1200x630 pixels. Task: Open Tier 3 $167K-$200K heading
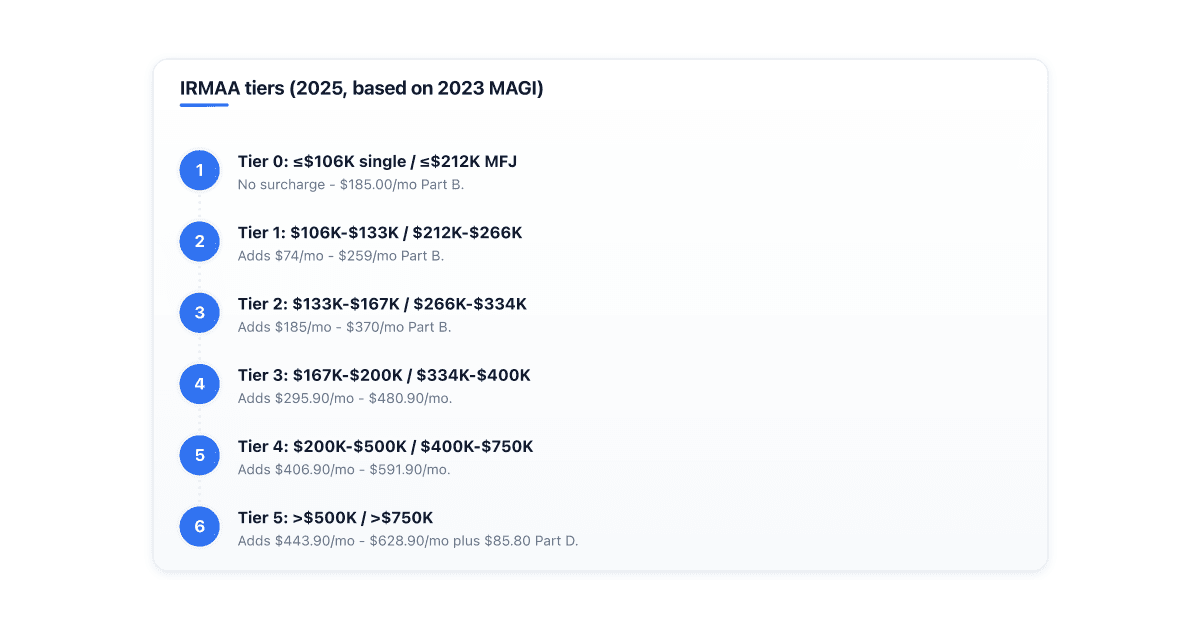pos(384,375)
